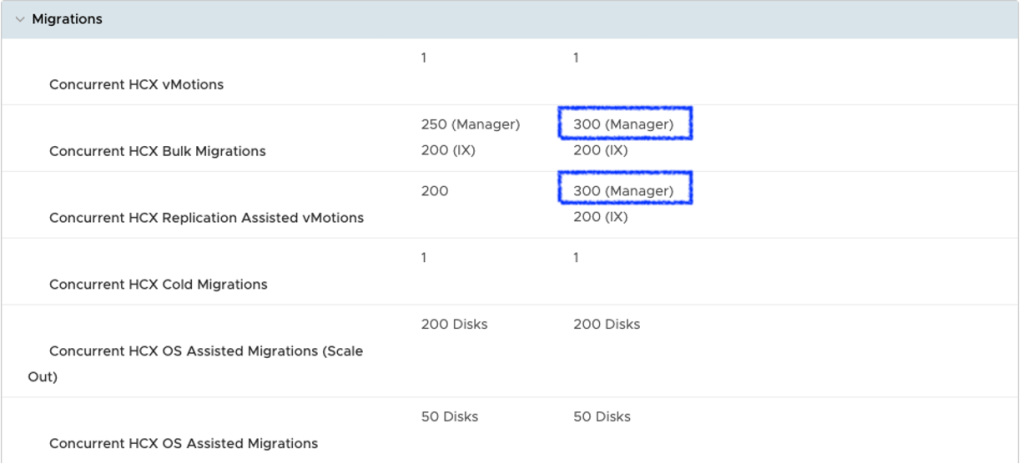Click first-column 200 Disks value
This screenshot has width=1023, height=464.
coord(454,324)
